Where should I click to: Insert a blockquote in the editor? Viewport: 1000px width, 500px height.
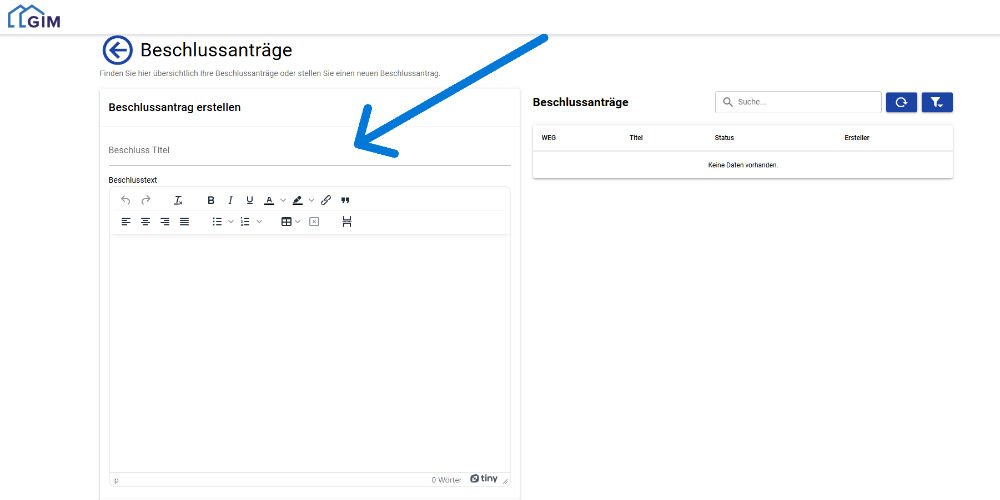click(346, 200)
